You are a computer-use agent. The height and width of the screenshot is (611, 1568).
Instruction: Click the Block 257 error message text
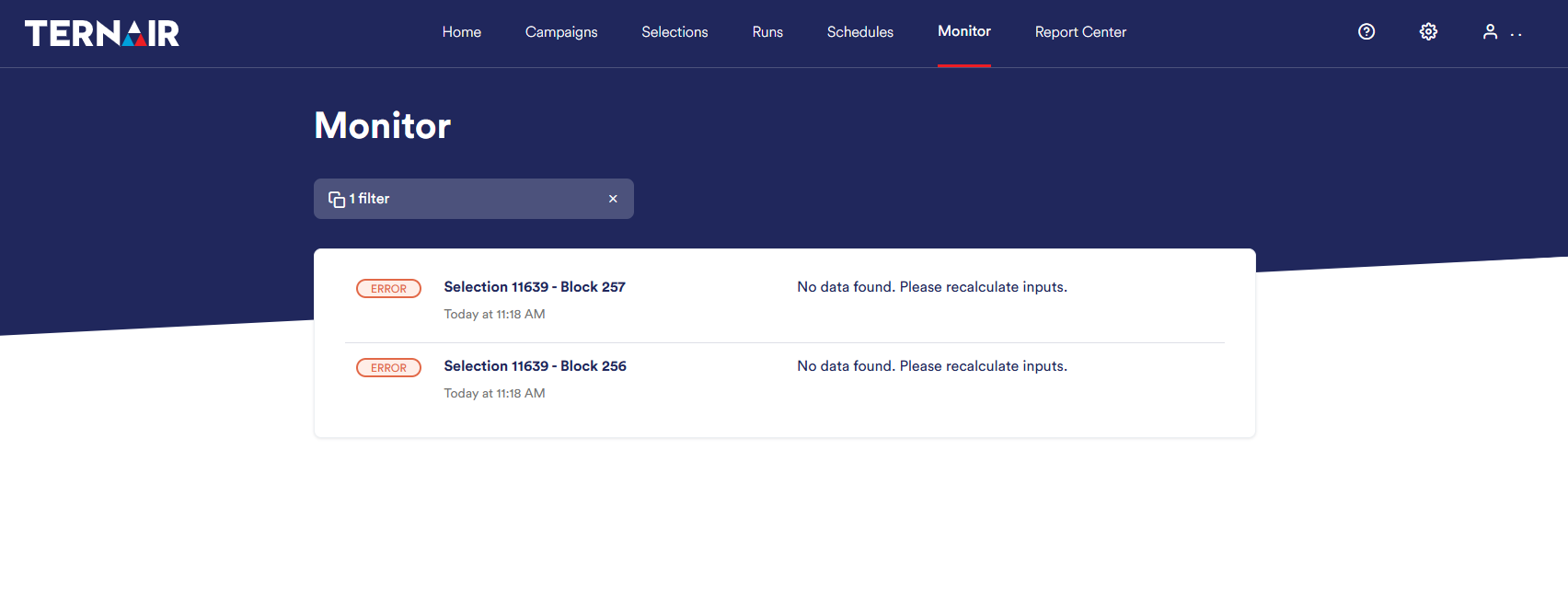click(x=932, y=287)
